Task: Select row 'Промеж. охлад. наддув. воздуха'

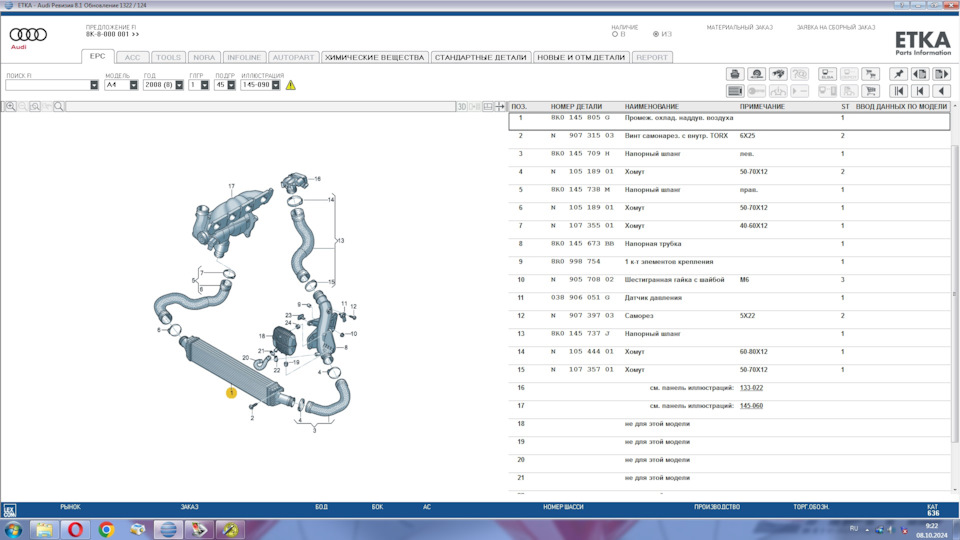Action: (x=729, y=121)
